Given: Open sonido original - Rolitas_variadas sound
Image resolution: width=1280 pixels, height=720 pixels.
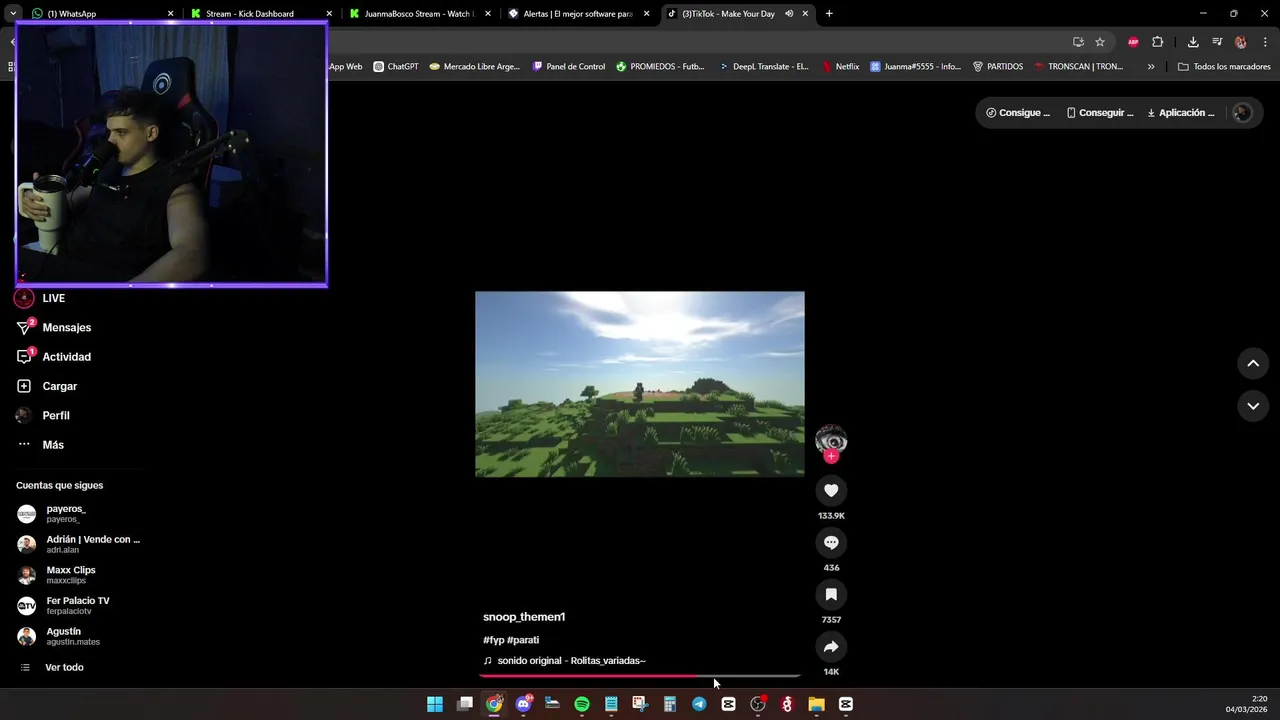Looking at the screenshot, I should 564,661.
